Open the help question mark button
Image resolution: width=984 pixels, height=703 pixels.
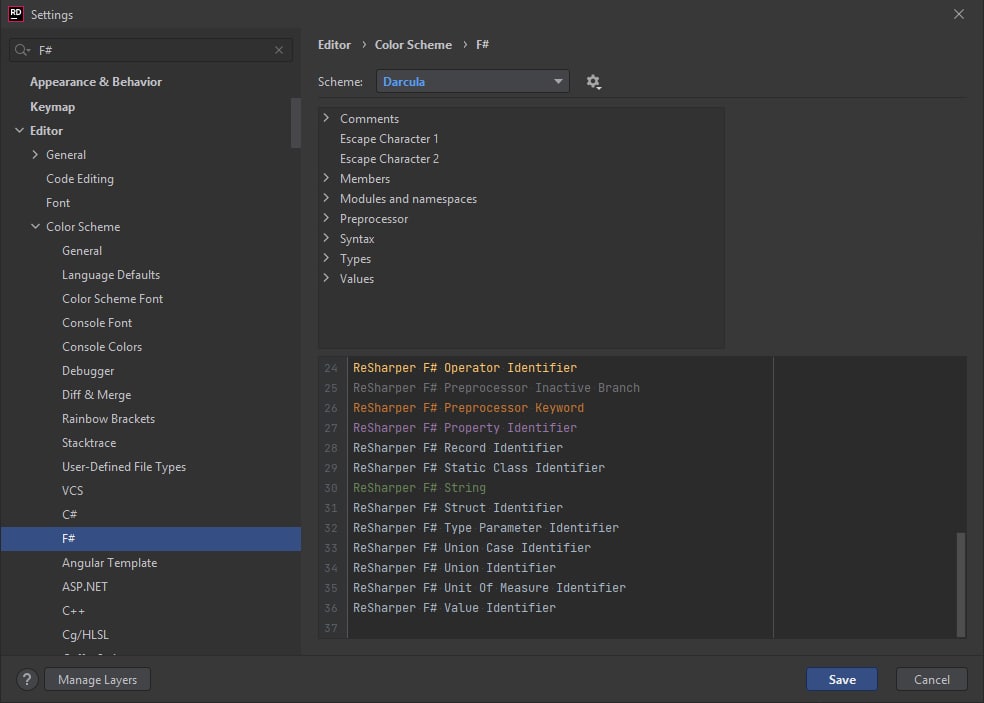(26, 679)
